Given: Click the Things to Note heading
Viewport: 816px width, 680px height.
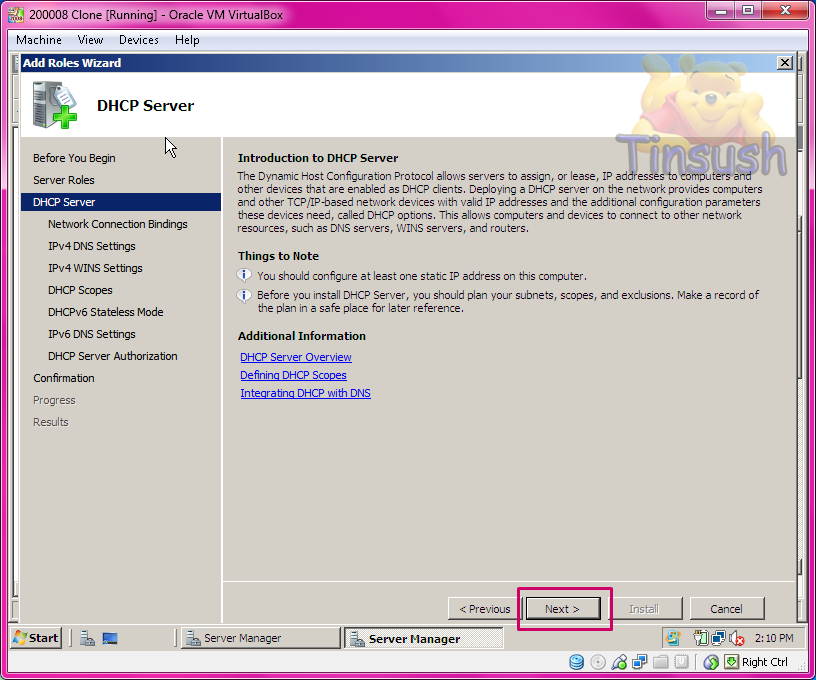Looking at the screenshot, I should (278, 256).
